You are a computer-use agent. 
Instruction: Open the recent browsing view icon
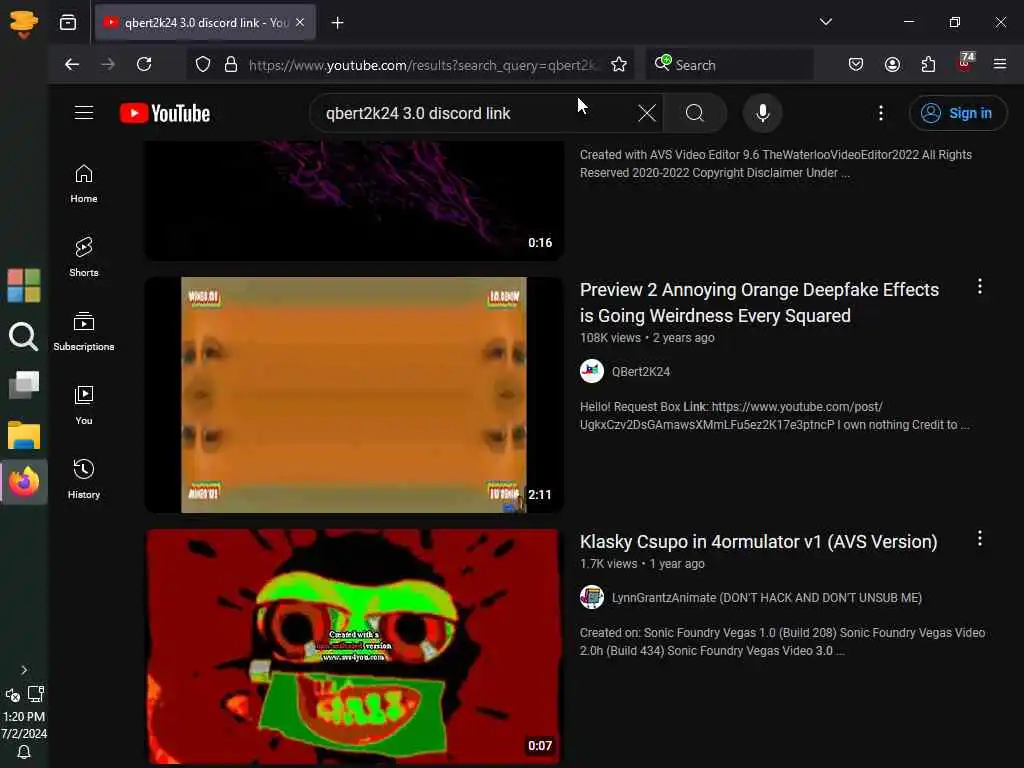pyautogui.click(x=68, y=22)
